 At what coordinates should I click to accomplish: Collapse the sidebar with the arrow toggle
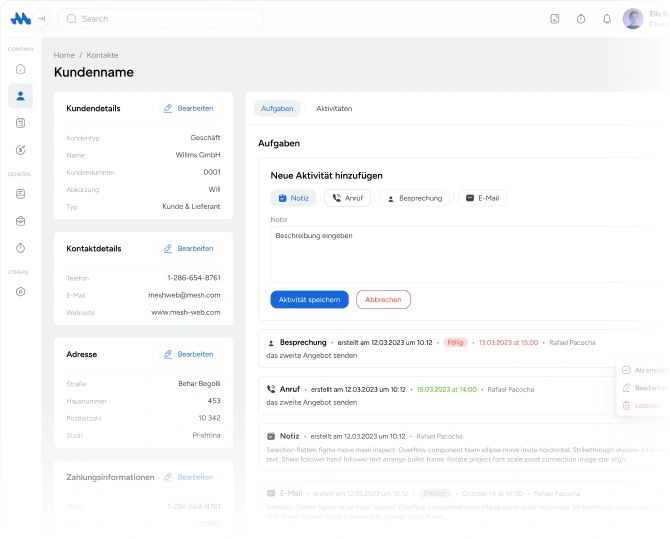click(41, 19)
